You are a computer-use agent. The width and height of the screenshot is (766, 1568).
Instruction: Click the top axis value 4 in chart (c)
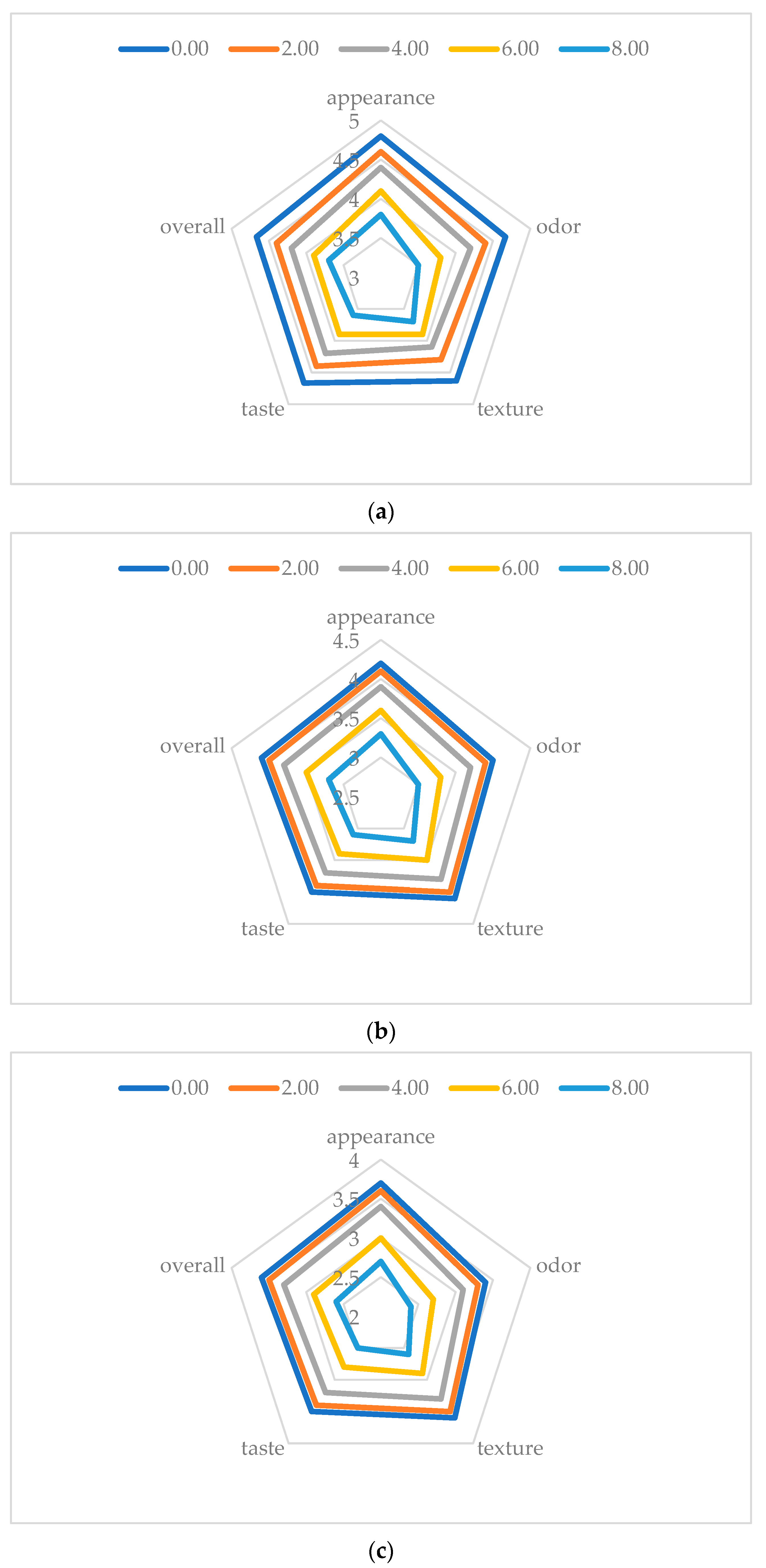(354, 1161)
